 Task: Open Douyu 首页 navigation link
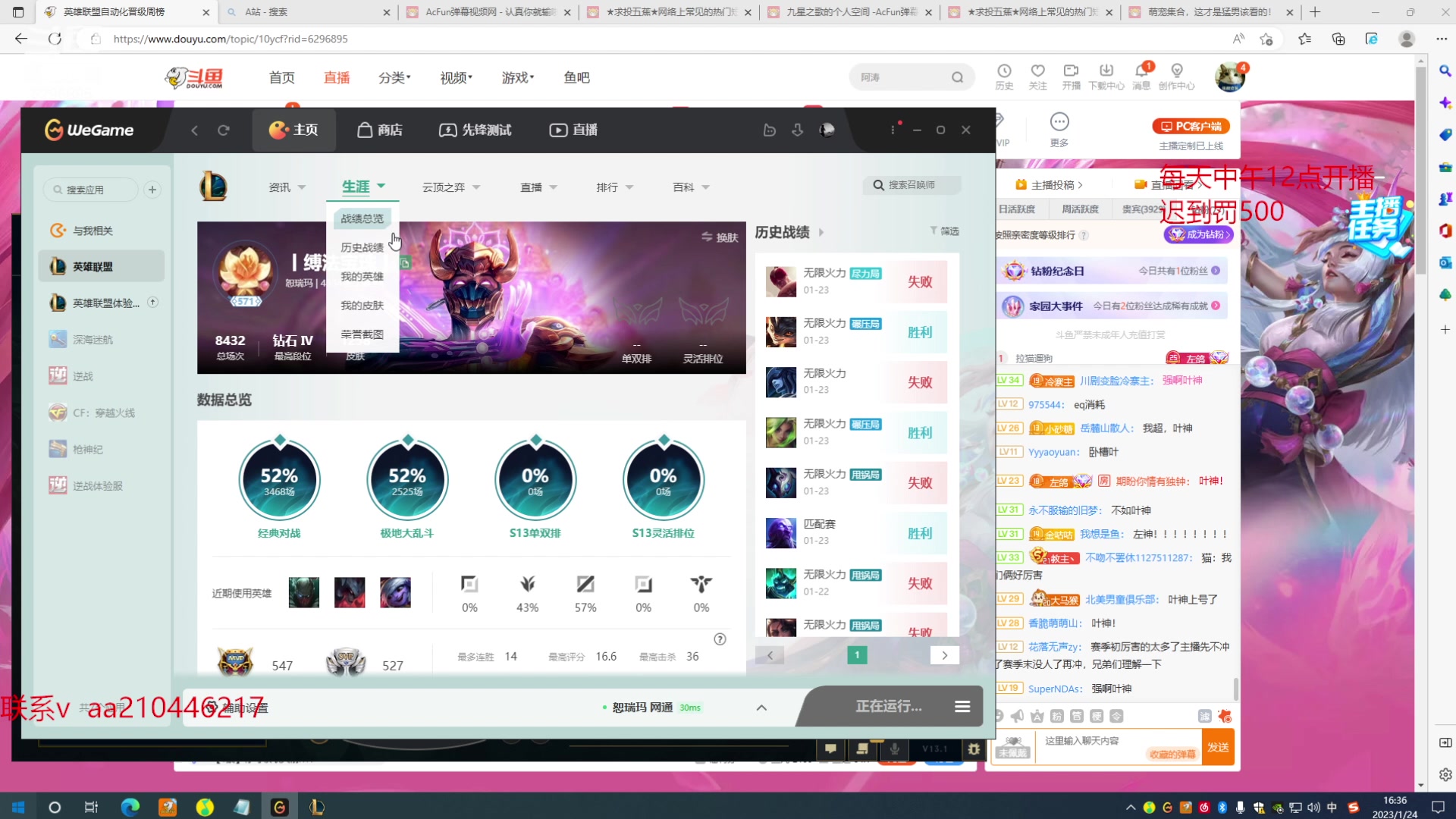click(x=281, y=77)
